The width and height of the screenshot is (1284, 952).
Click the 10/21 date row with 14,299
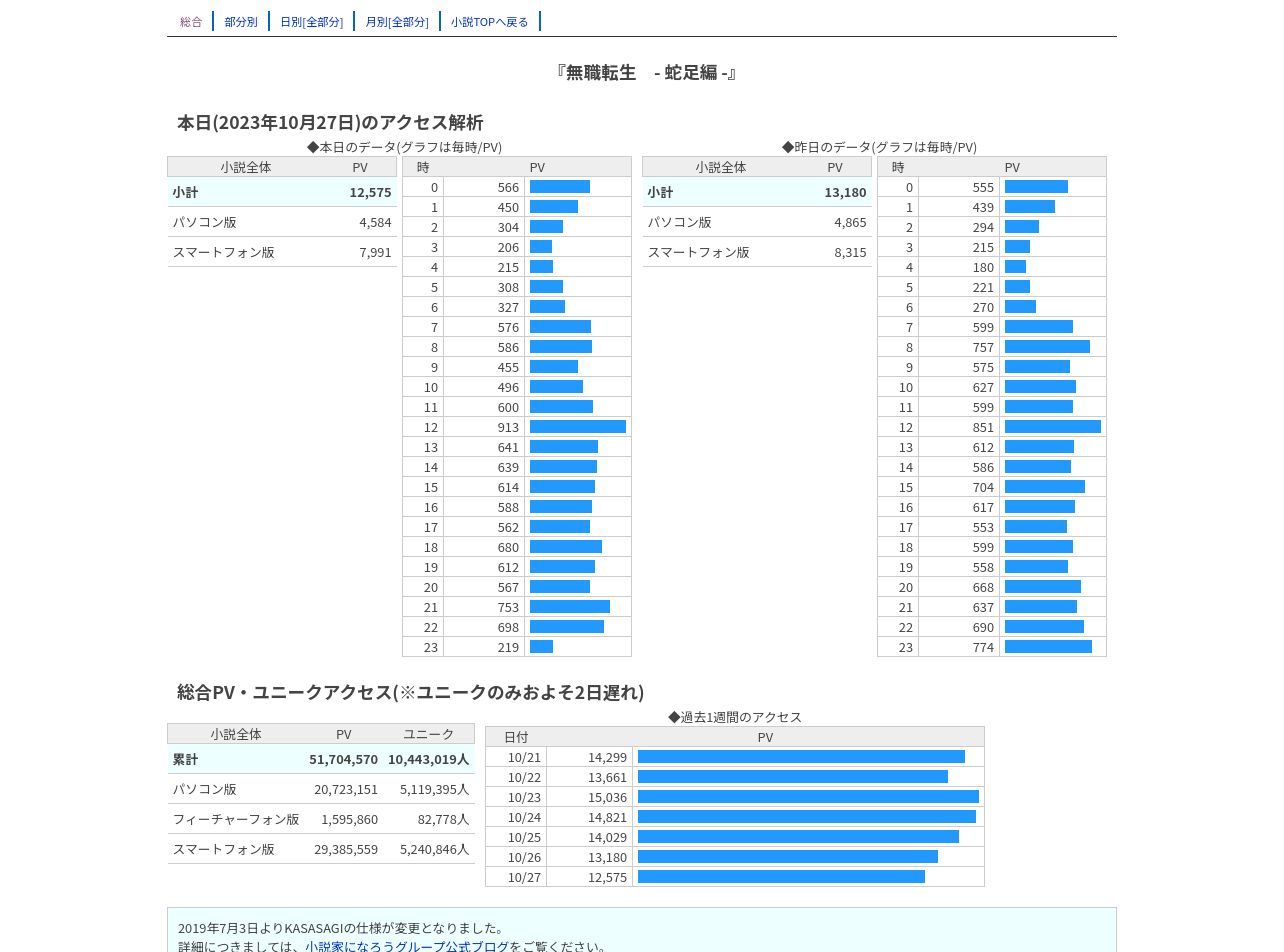pyautogui.click(x=735, y=757)
